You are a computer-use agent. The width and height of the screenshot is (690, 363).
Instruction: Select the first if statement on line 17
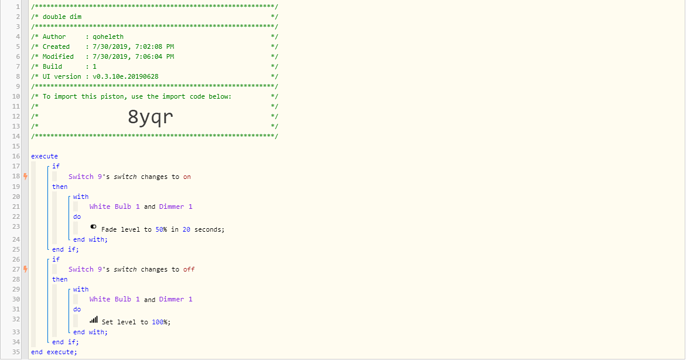click(x=56, y=166)
